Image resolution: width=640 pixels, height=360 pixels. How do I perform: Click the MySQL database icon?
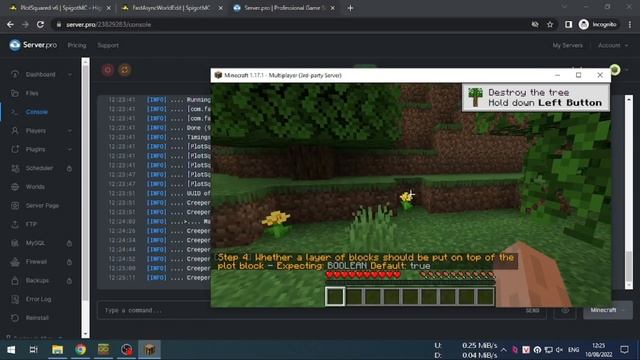pyautogui.click(x=15, y=243)
